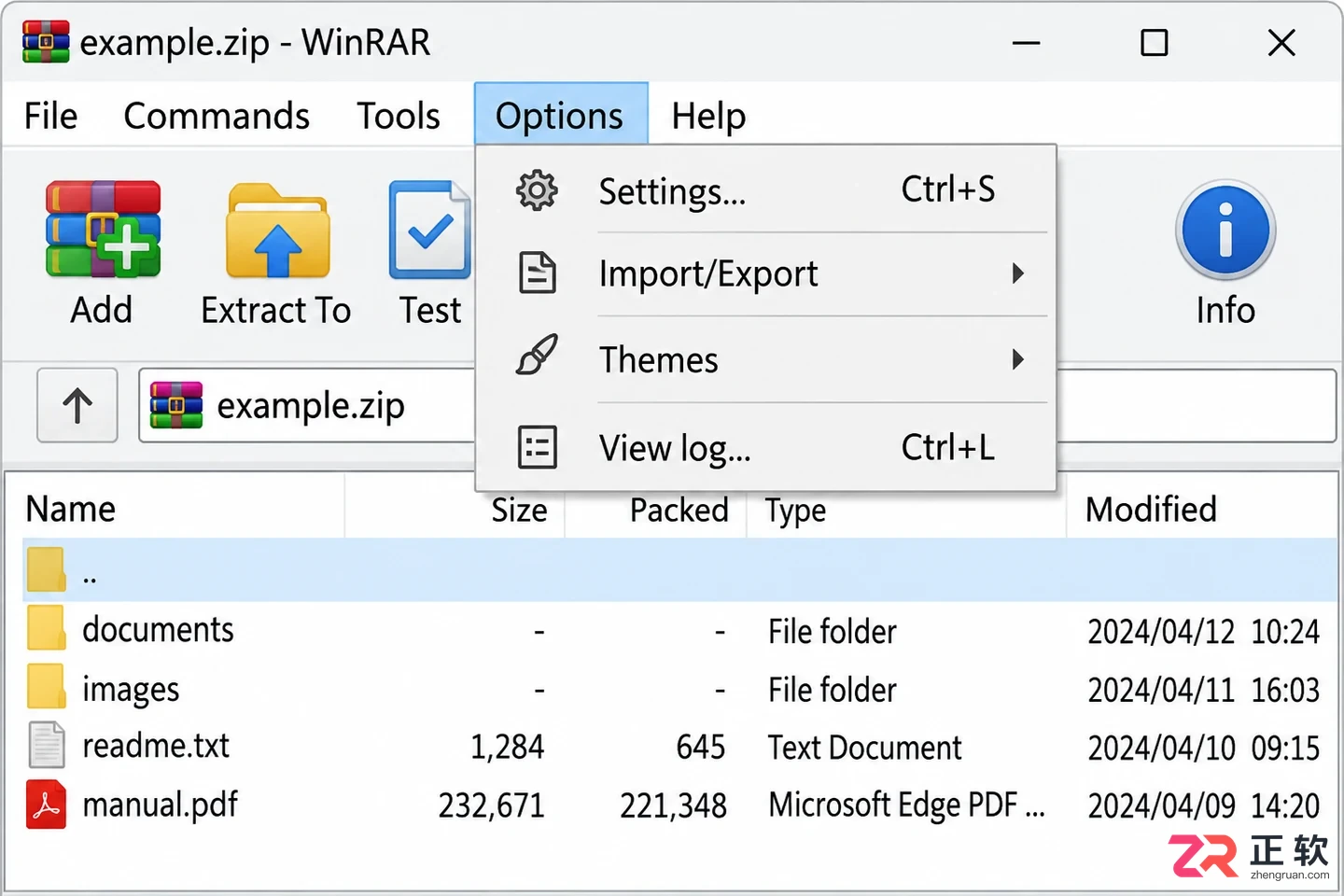Open the Commands menu
This screenshot has height=896, width=1344.
[x=217, y=116]
